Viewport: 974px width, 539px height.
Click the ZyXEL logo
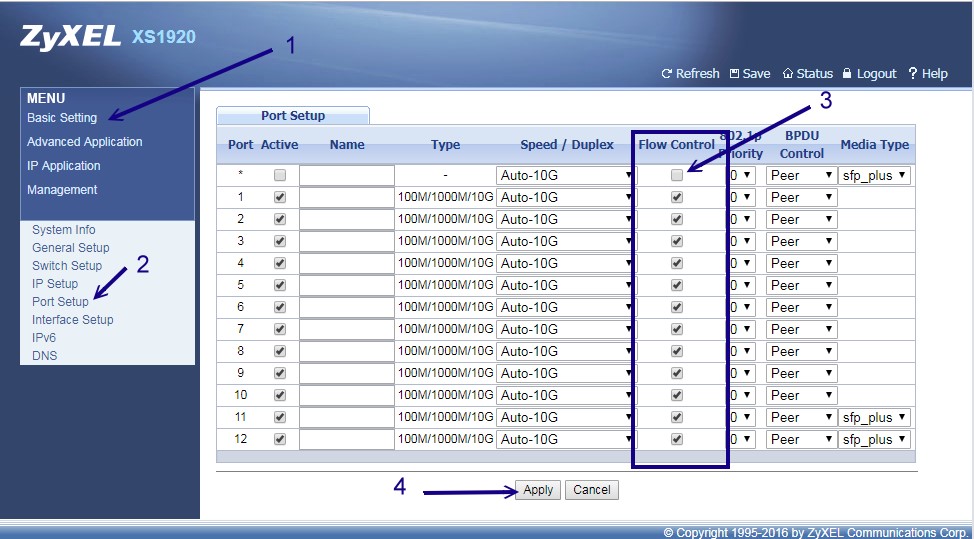tap(69, 37)
